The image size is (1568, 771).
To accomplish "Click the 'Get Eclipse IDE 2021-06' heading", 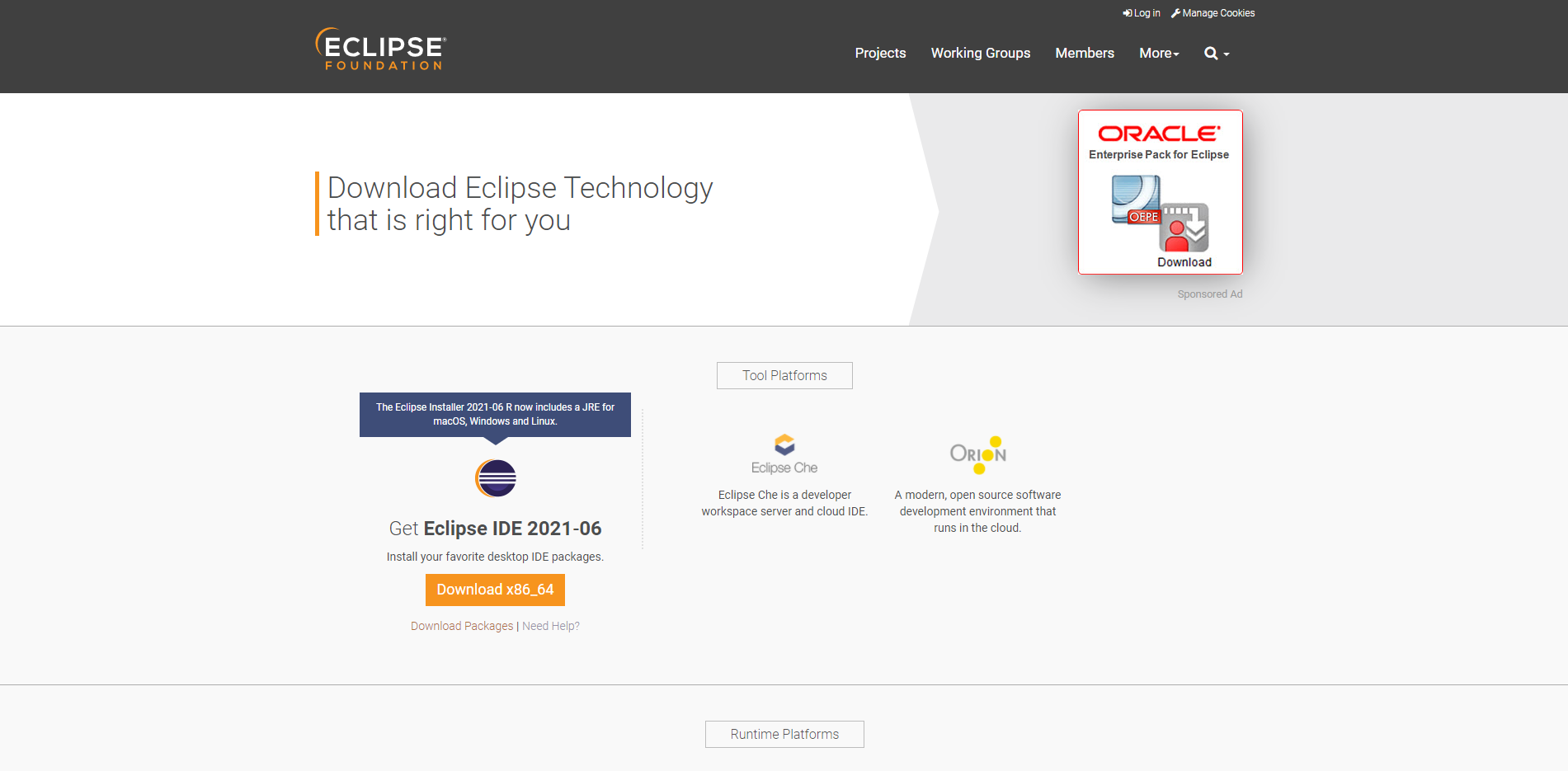I will click(495, 529).
